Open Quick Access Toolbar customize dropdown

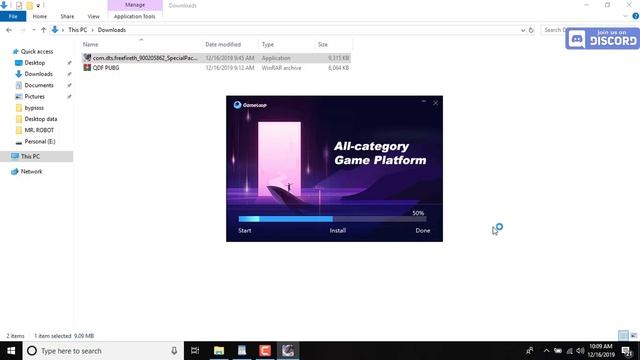pos(38,6)
